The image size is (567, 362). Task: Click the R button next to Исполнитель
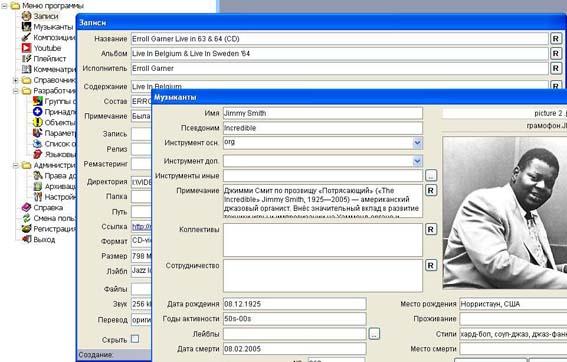[556, 68]
